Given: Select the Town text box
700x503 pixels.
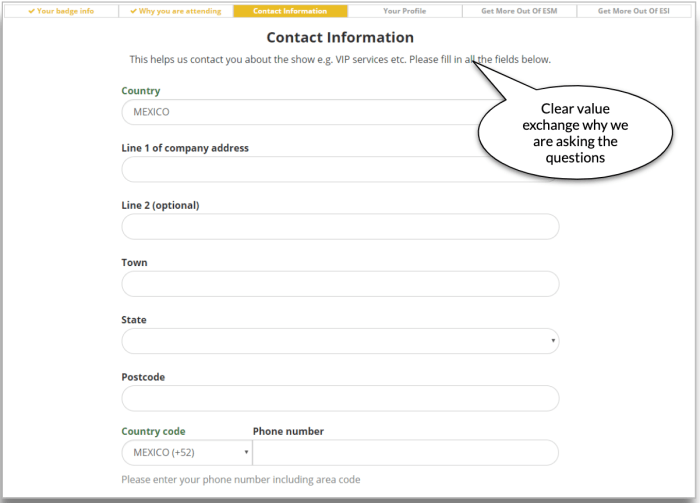Looking at the screenshot, I should coord(340,284).
